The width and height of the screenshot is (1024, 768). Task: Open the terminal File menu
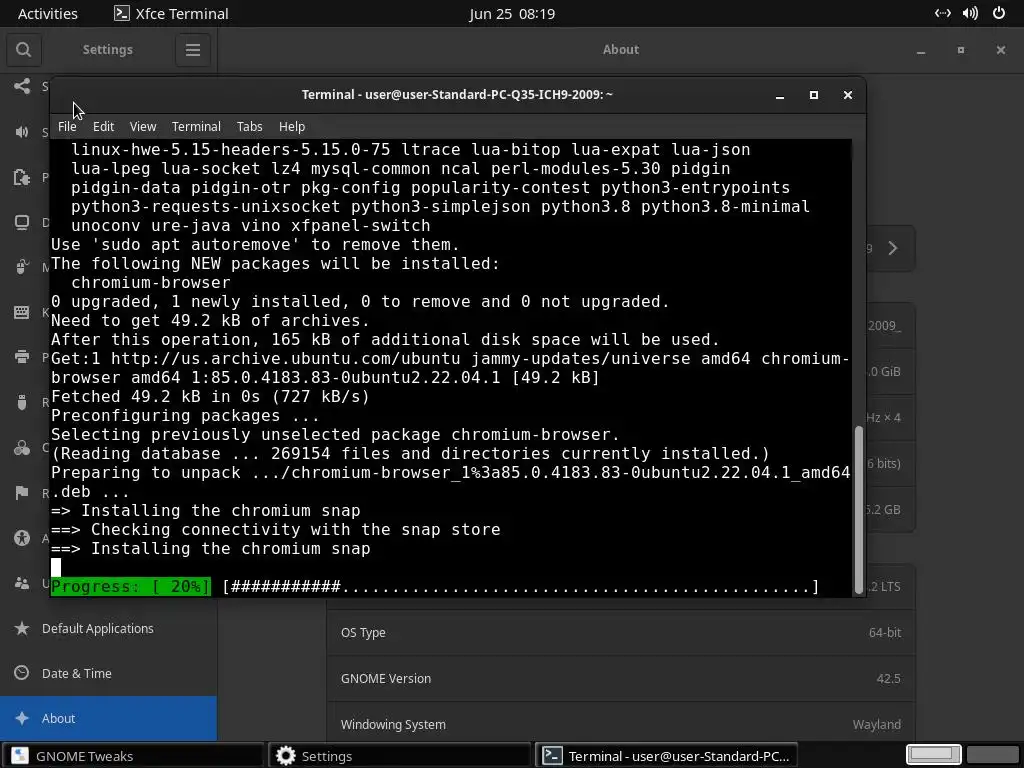click(67, 127)
